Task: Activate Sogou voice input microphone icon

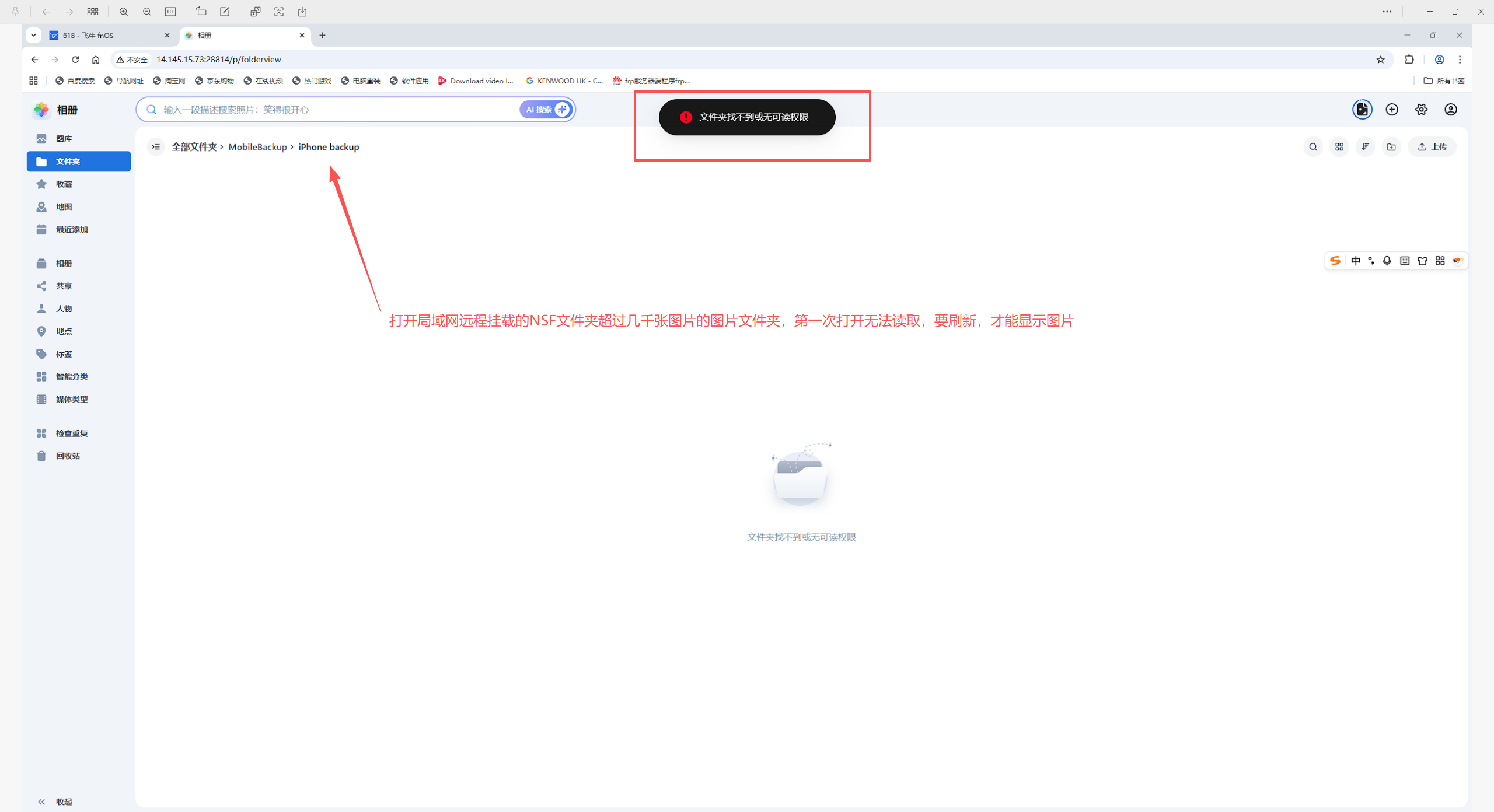Action: click(x=1387, y=261)
